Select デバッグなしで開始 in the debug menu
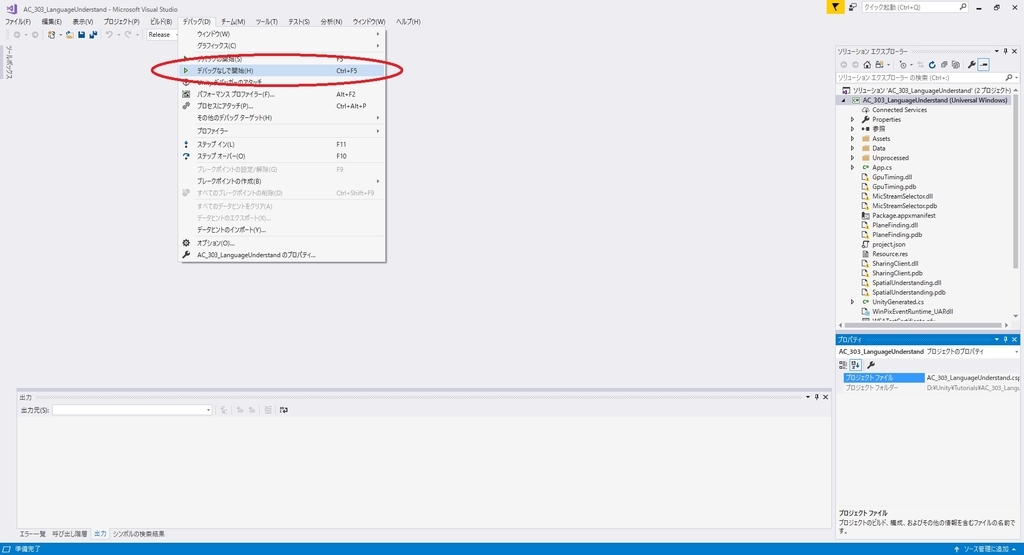Viewport: 1024px width, 555px height. [x=282, y=71]
